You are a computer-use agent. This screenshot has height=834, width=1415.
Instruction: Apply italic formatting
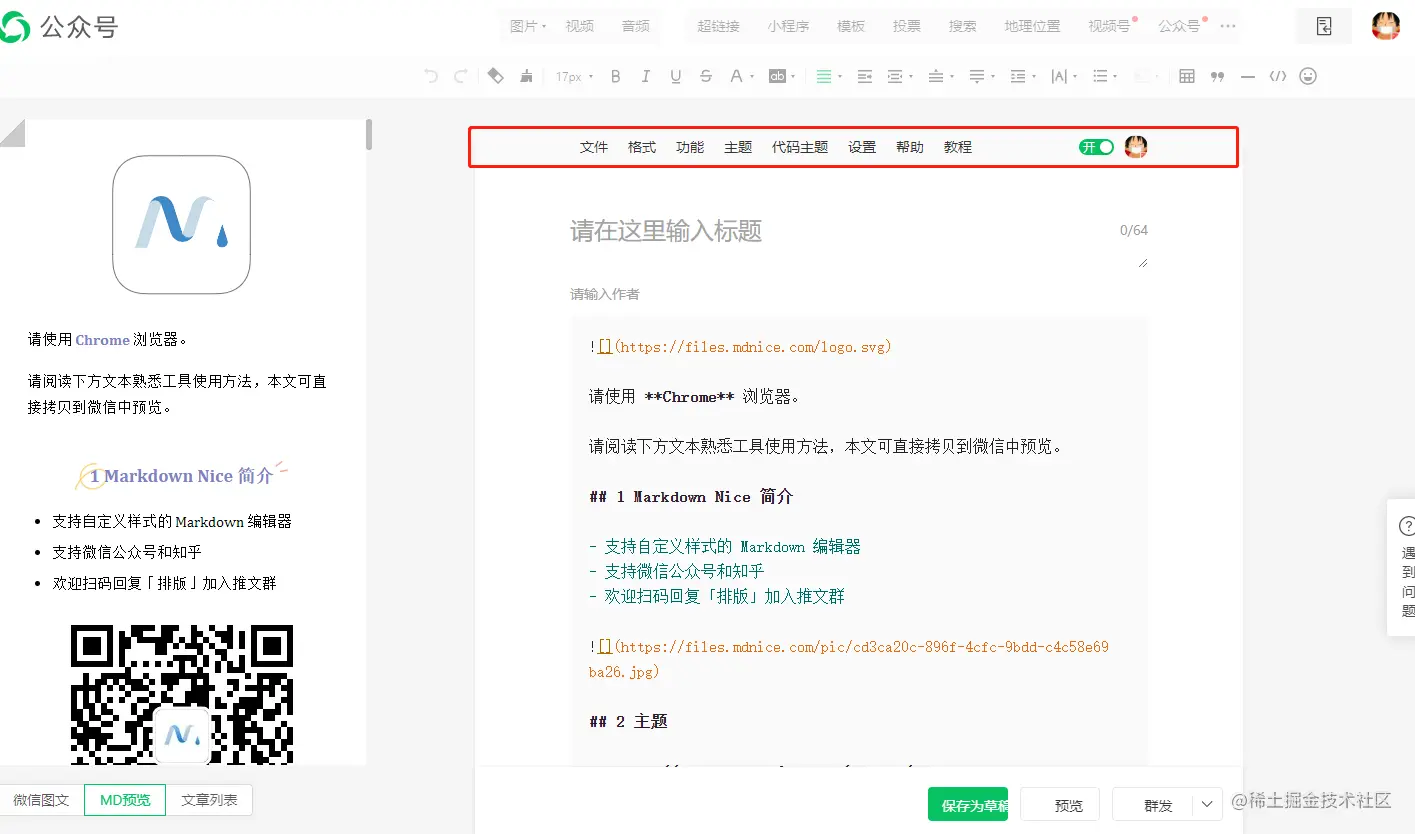click(646, 76)
